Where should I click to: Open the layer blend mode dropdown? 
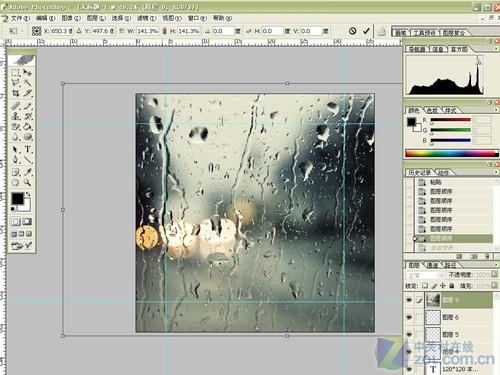425,275
